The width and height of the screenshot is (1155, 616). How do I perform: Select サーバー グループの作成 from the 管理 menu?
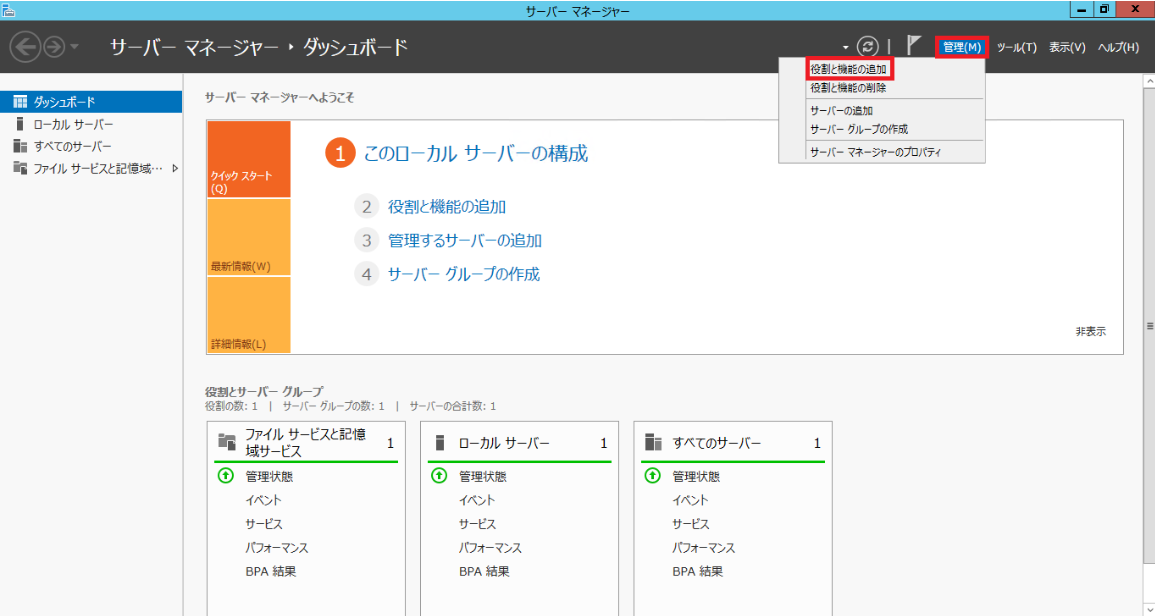coord(858,129)
